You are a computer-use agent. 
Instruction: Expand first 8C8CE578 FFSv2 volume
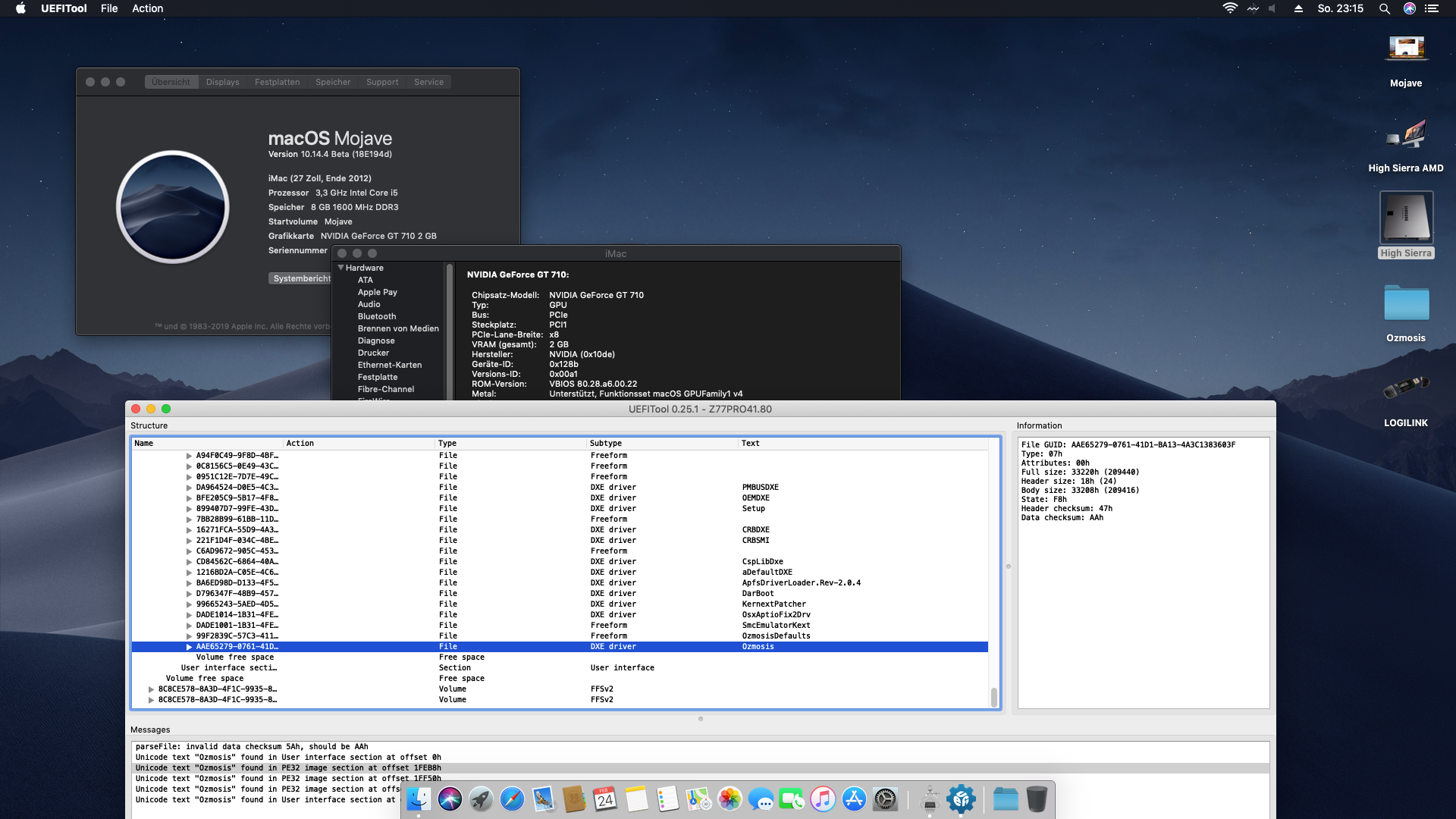[x=151, y=689]
